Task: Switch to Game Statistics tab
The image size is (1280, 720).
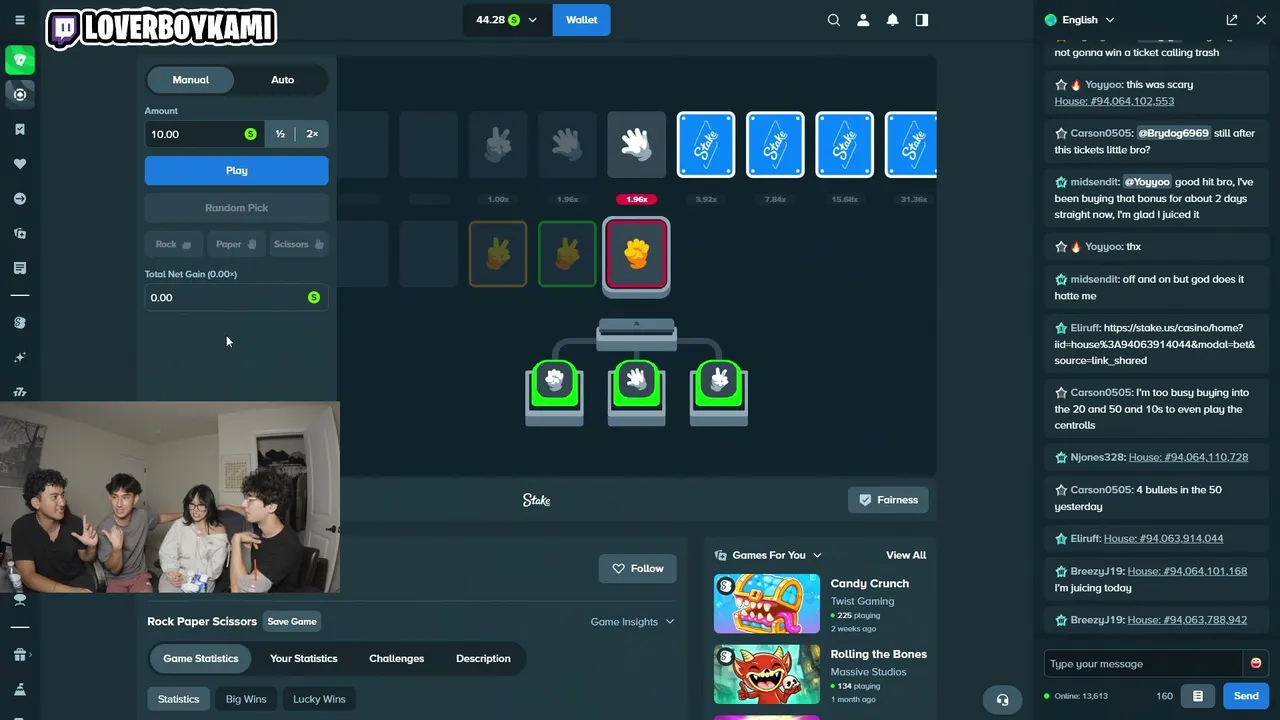Action: 201,658
